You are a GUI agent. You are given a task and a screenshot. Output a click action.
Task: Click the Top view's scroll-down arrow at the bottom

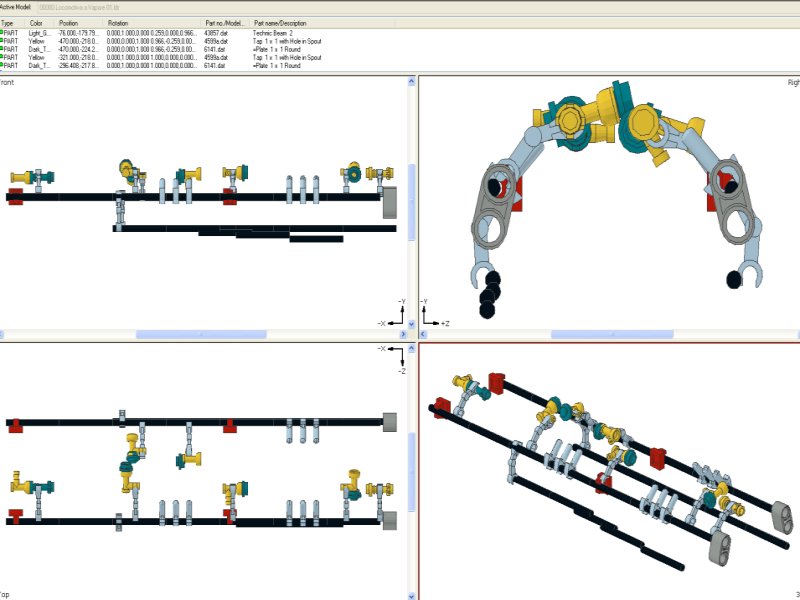(x=412, y=595)
